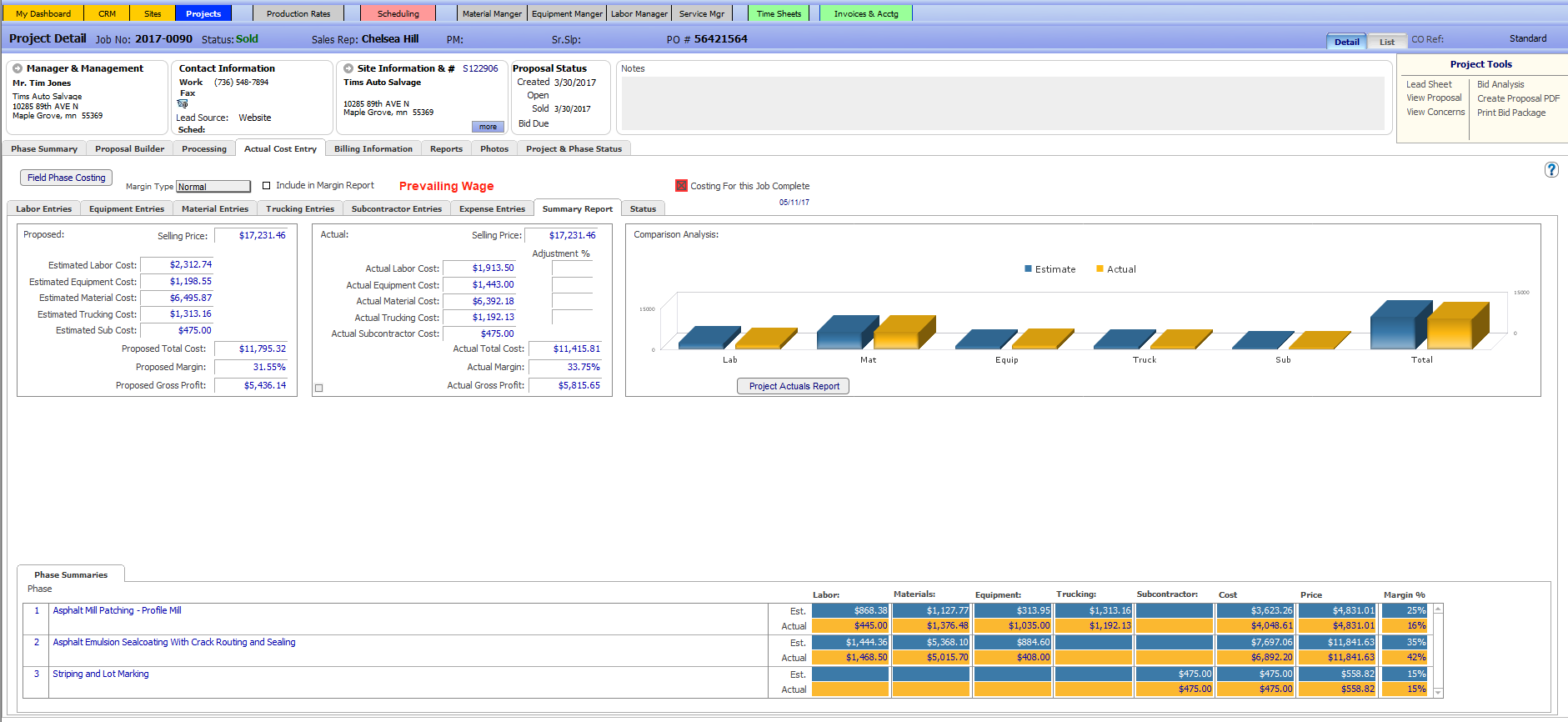The image size is (1568, 722).
Task: Switch to the Sites tab
Action: [x=153, y=13]
